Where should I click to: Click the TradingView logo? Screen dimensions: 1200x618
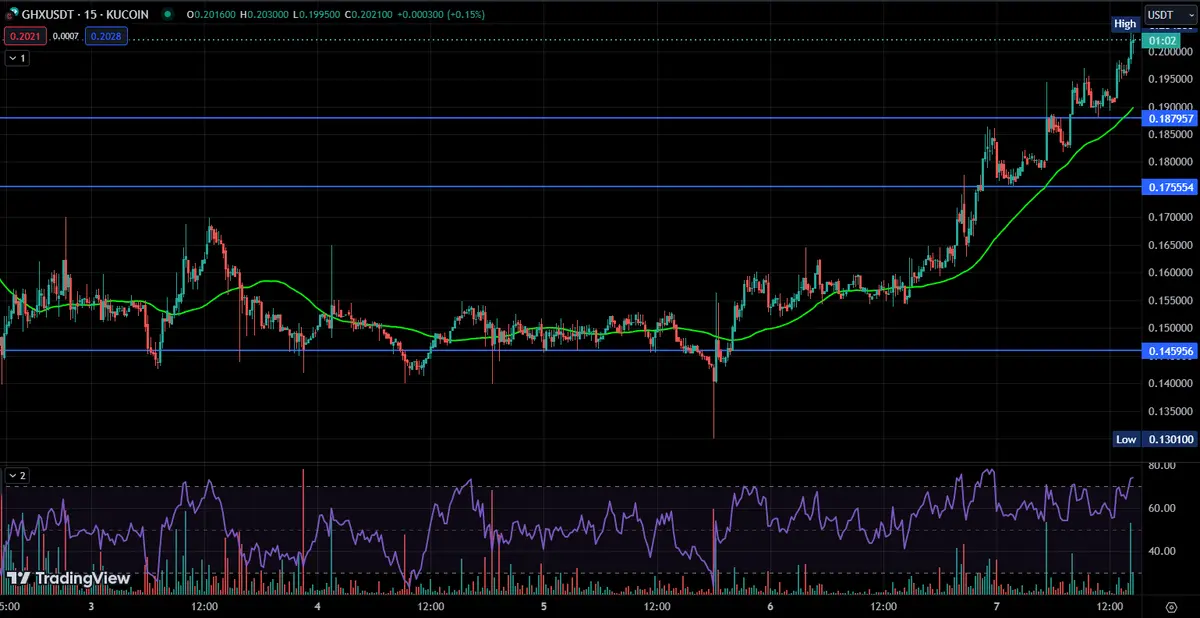pos(68,578)
